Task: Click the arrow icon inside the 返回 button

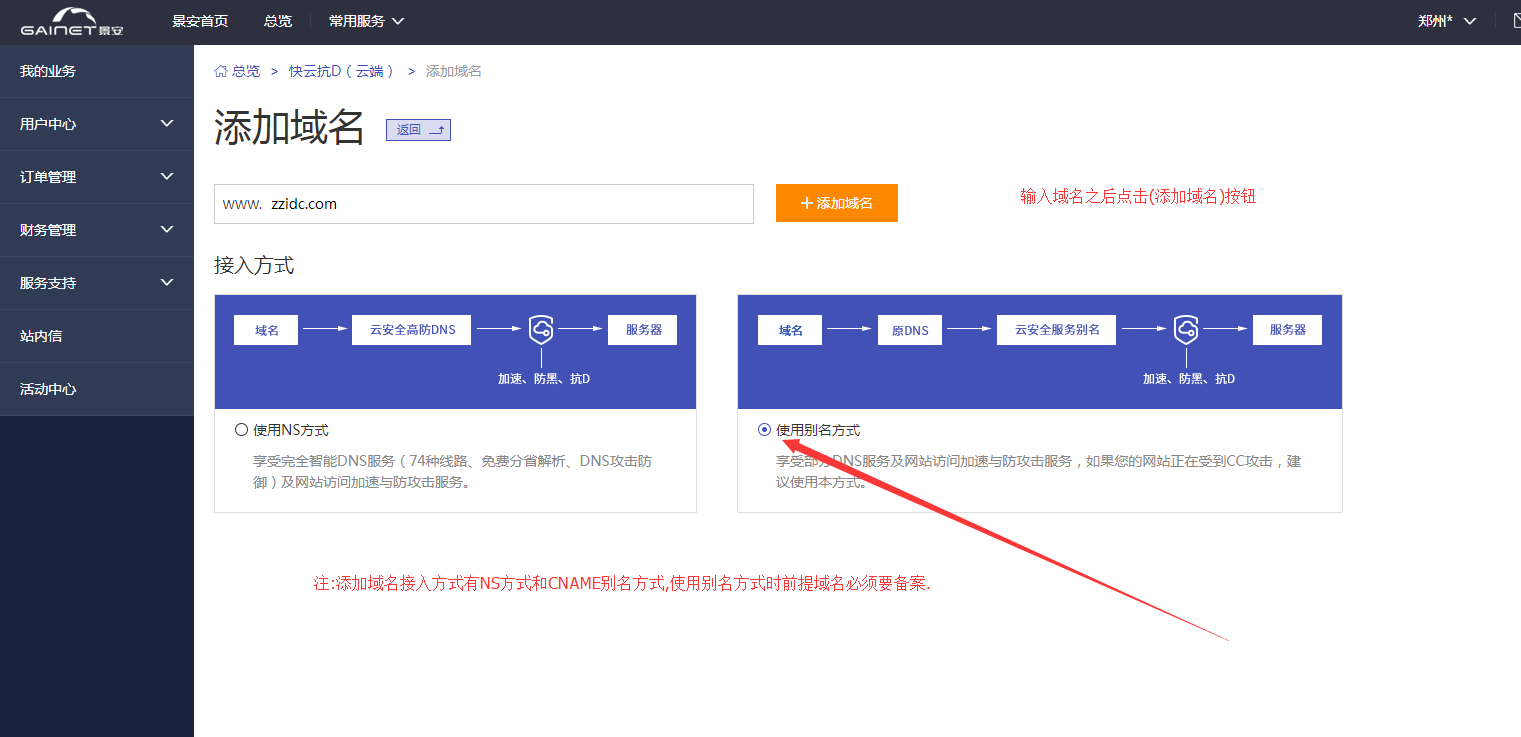Action: pyautogui.click(x=437, y=130)
